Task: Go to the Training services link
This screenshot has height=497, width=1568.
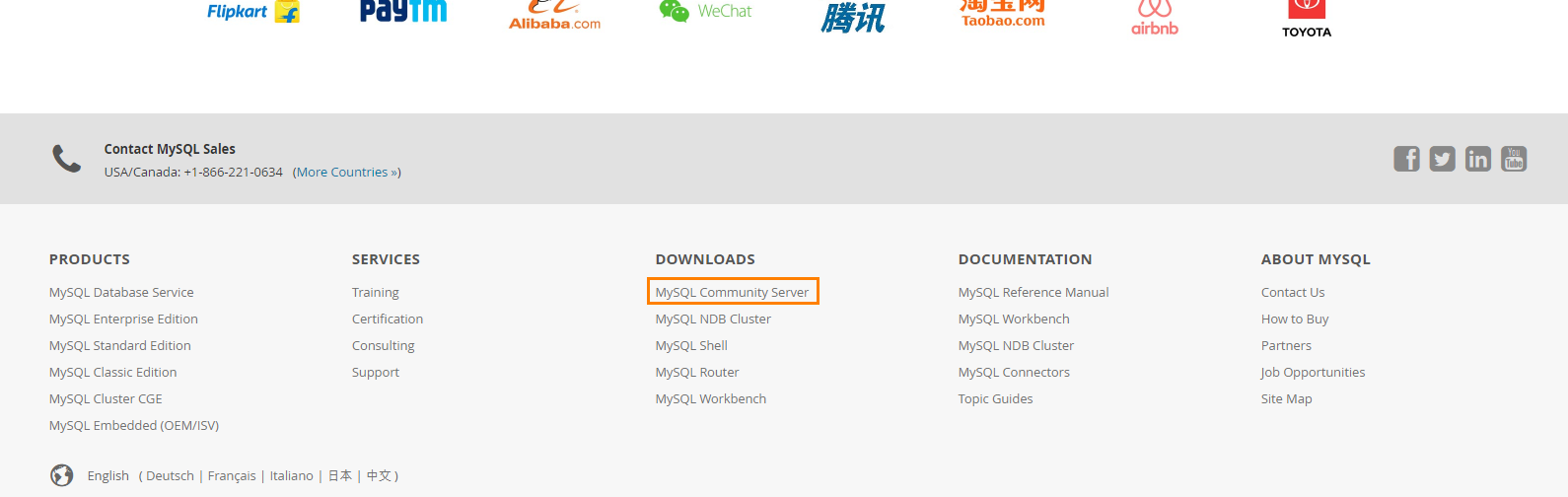Action: click(x=376, y=292)
